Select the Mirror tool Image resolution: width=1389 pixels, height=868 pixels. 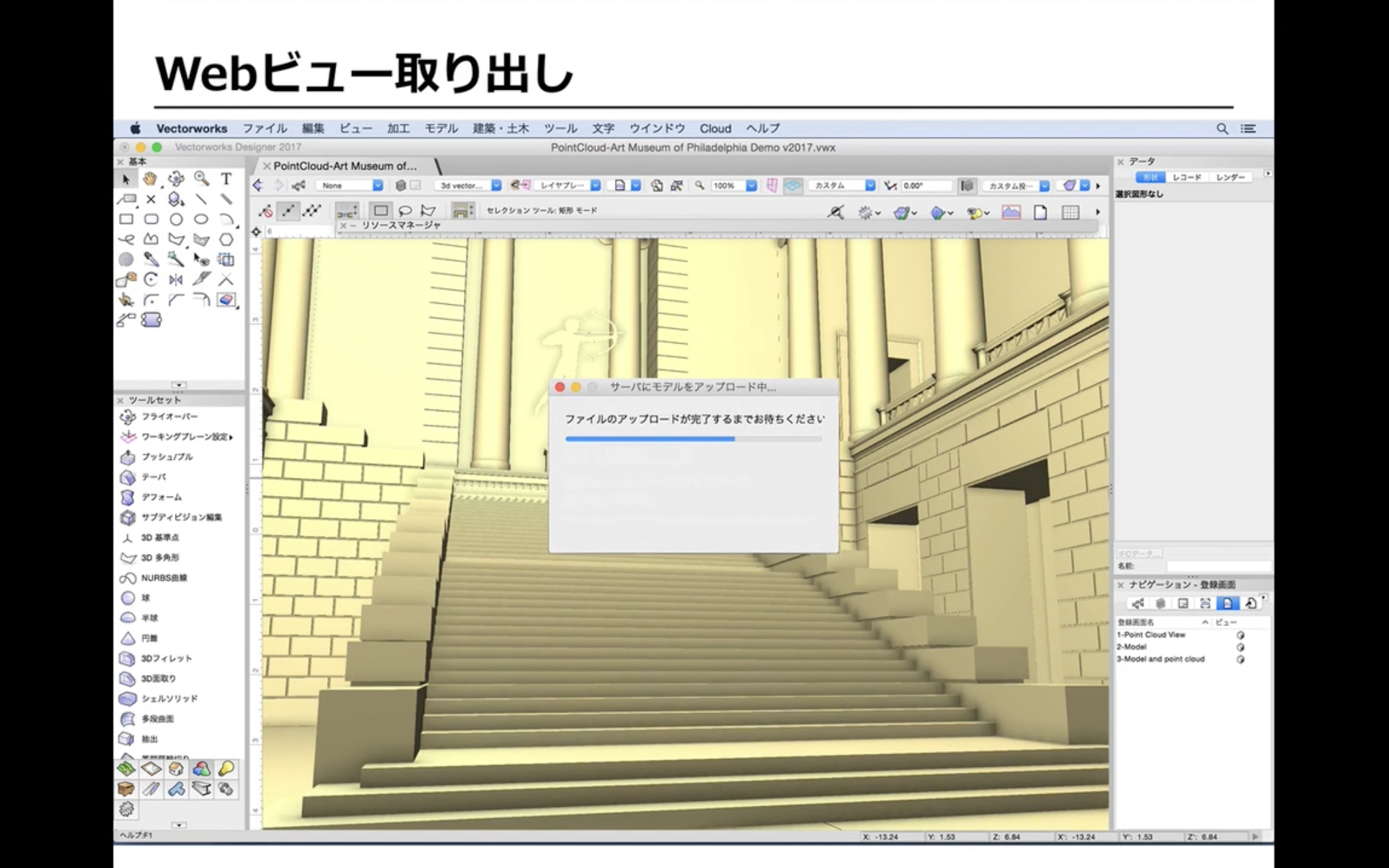coord(176,280)
